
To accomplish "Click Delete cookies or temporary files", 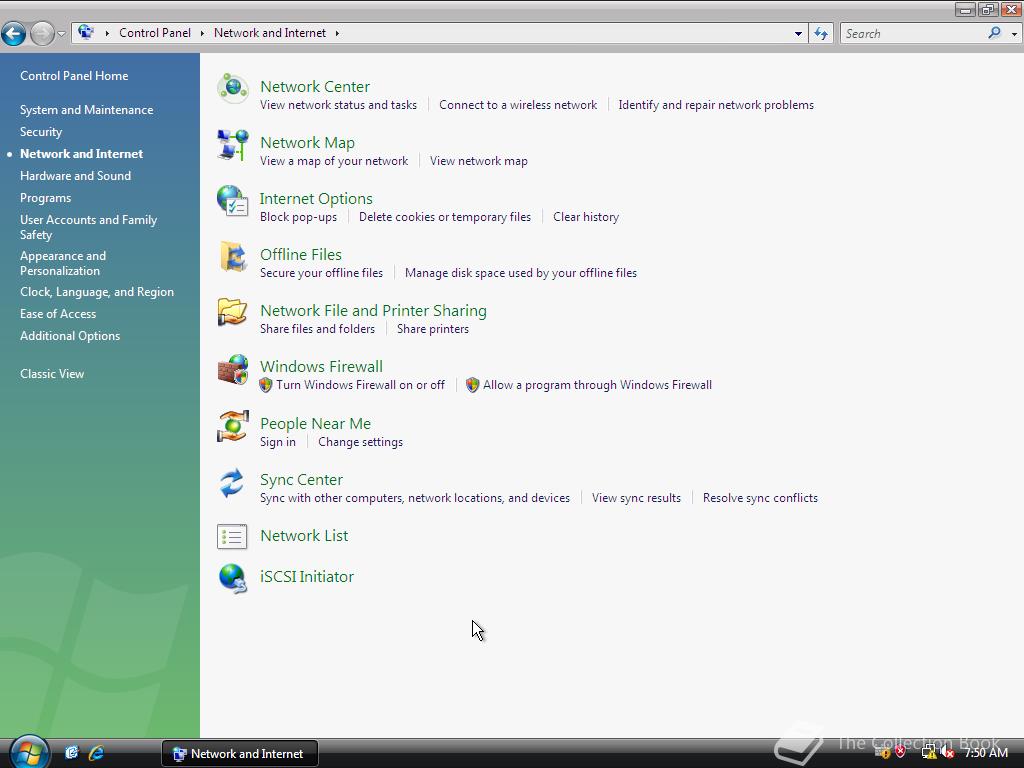I will click(x=445, y=217).
